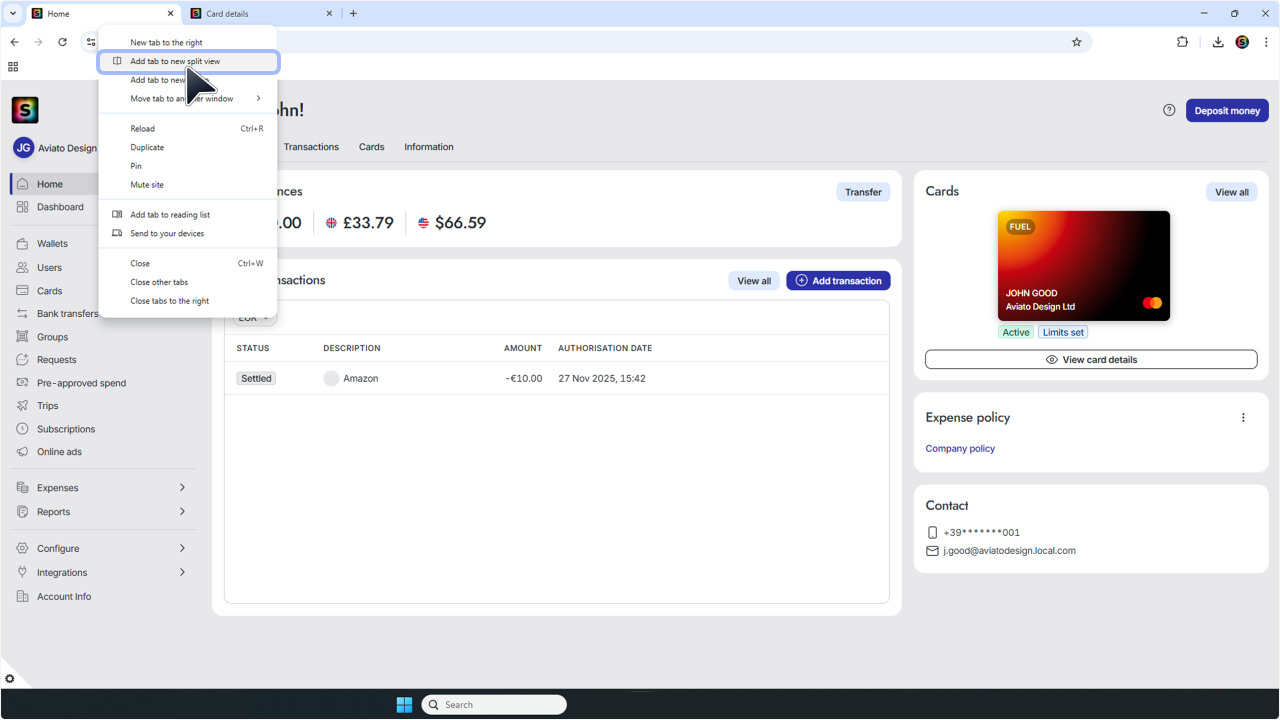Choose Add tab to reading list
The image size is (1280, 720).
pos(188,215)
